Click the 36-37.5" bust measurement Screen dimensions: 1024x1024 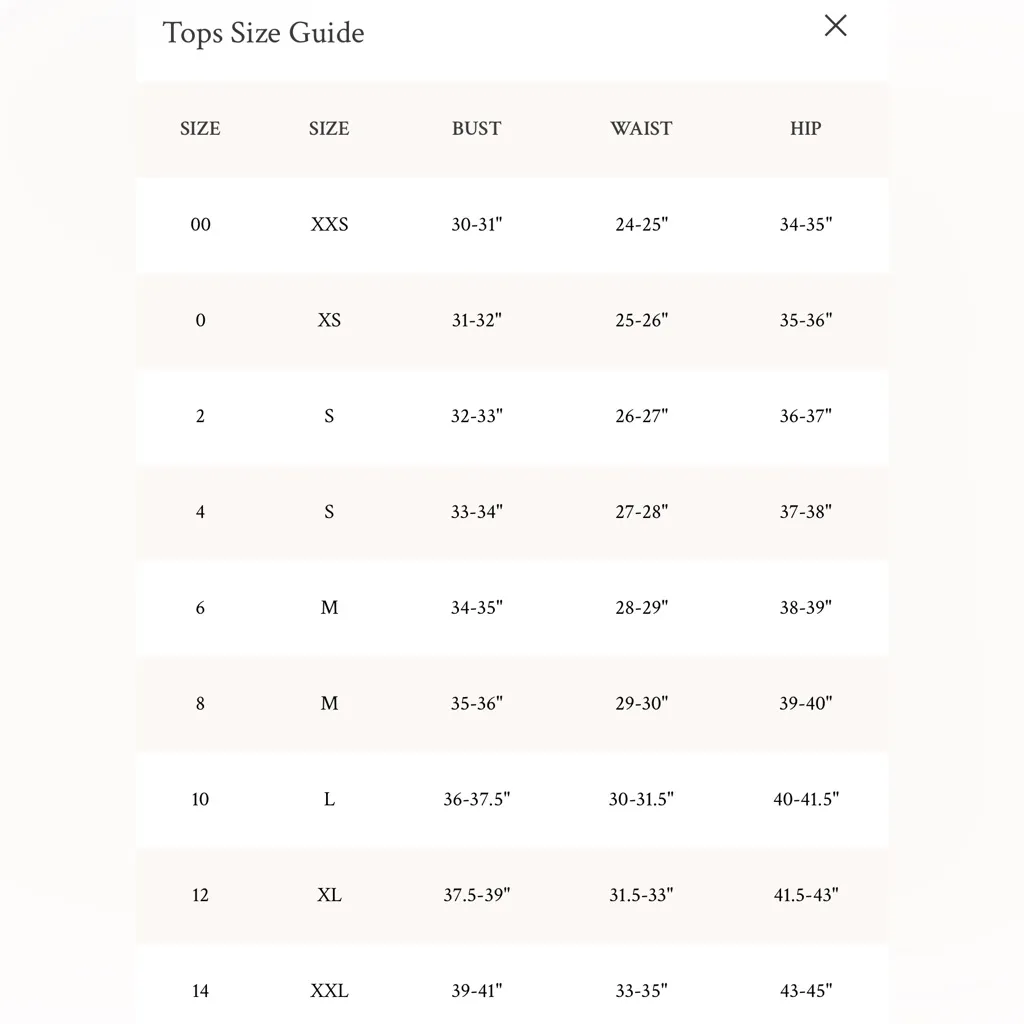coord(476,799)
